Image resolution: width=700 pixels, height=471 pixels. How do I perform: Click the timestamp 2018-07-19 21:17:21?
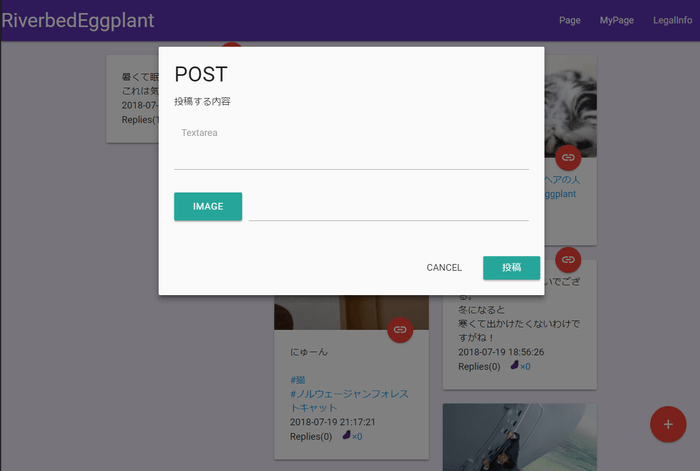click(333, 422)
